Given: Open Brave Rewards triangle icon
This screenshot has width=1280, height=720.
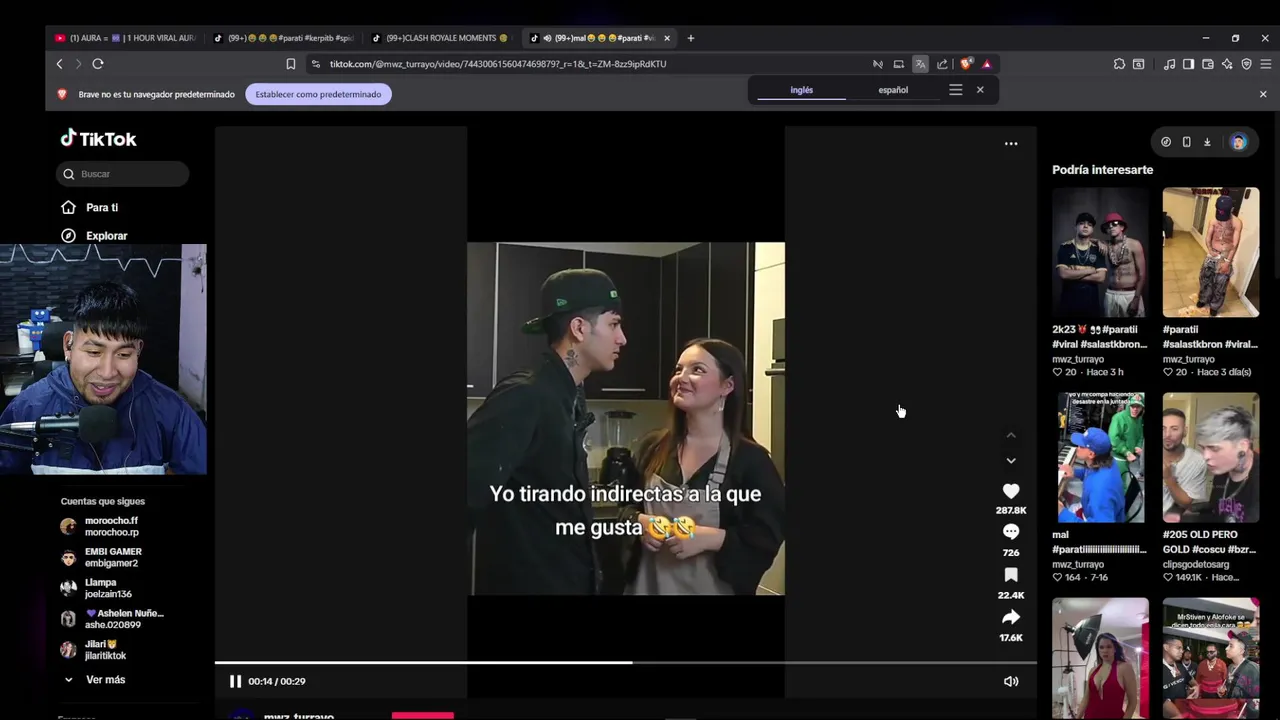Looking at the screenshot, I should 987,64.
